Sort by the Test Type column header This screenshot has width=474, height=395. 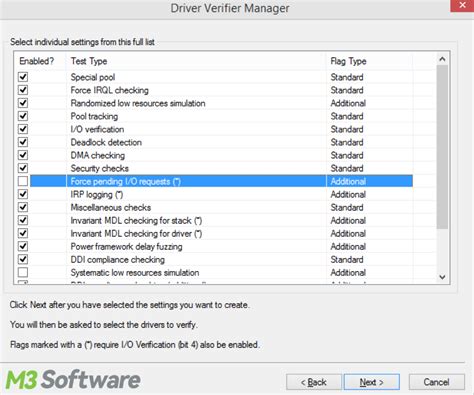(89, 61)
